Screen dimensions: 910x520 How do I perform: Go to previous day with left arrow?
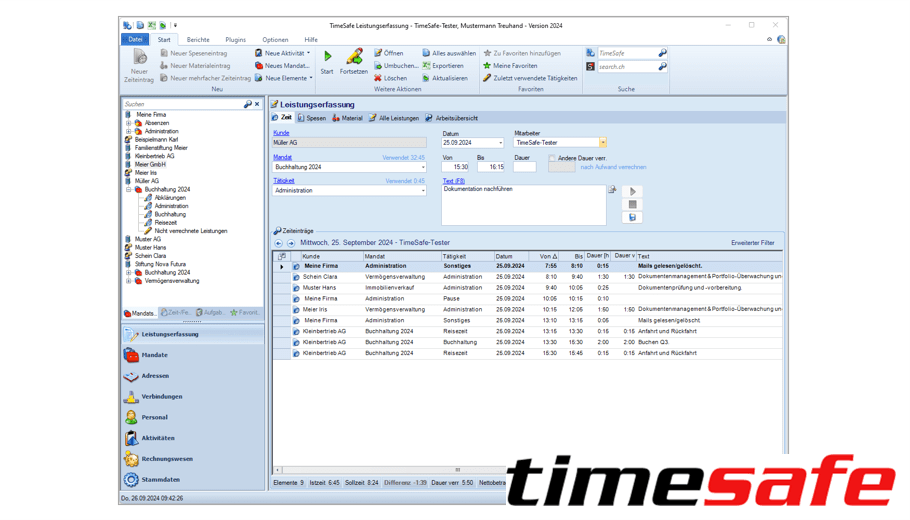pos(279,243)
